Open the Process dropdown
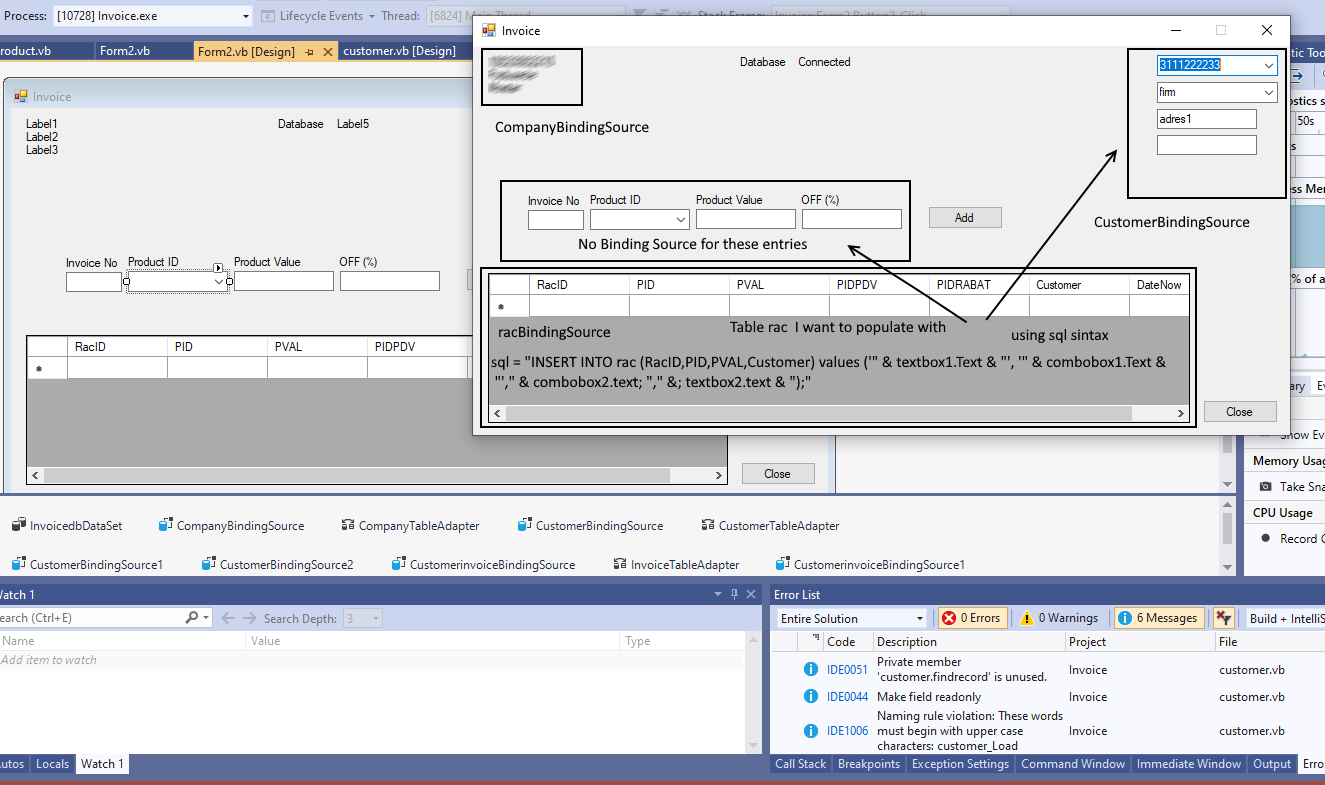This screenshot has height=785, width=1325. click(246, 16)
